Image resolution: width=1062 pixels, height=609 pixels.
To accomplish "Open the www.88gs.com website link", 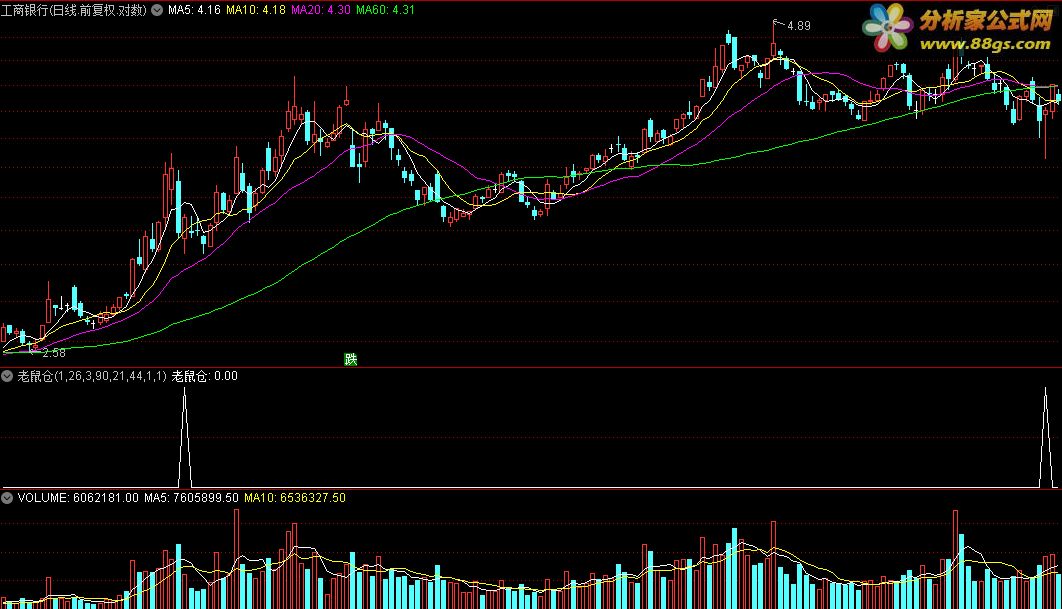I will (985, 44).
